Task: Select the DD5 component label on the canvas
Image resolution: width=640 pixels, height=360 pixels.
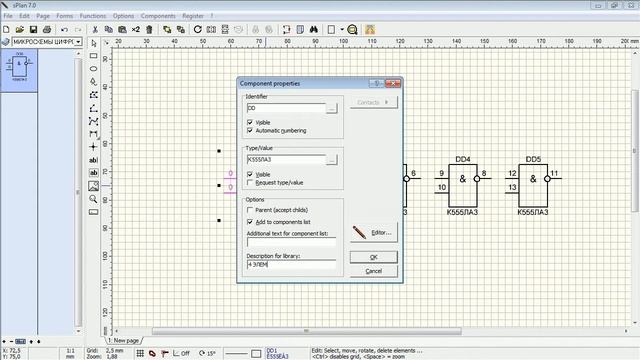Action: tap(533, 159)
